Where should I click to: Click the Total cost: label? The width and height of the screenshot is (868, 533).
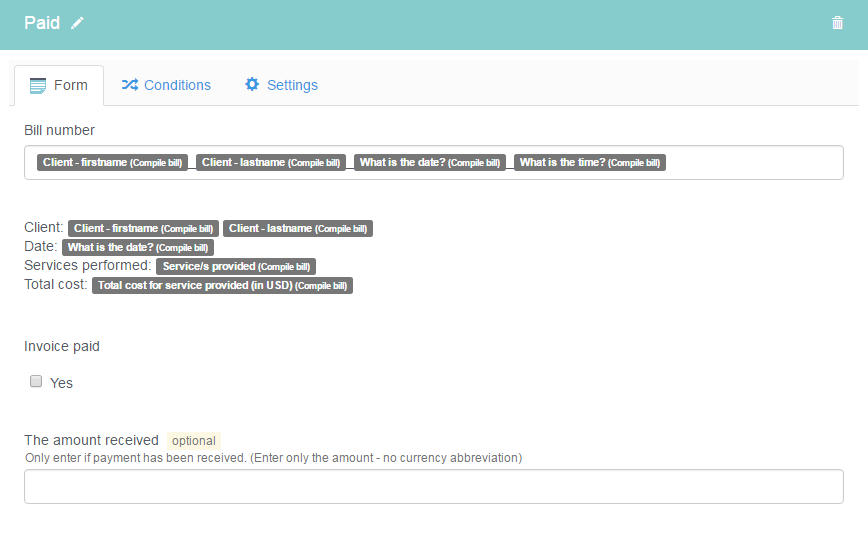coord(55,284)
